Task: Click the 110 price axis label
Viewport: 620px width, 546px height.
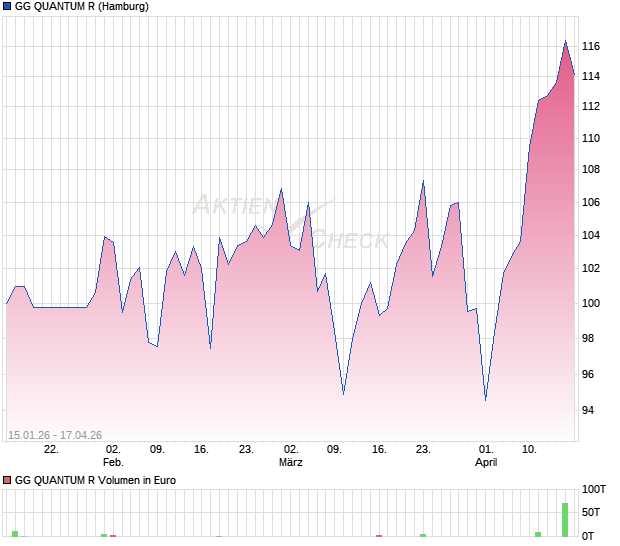Action: tap(591, 138)
